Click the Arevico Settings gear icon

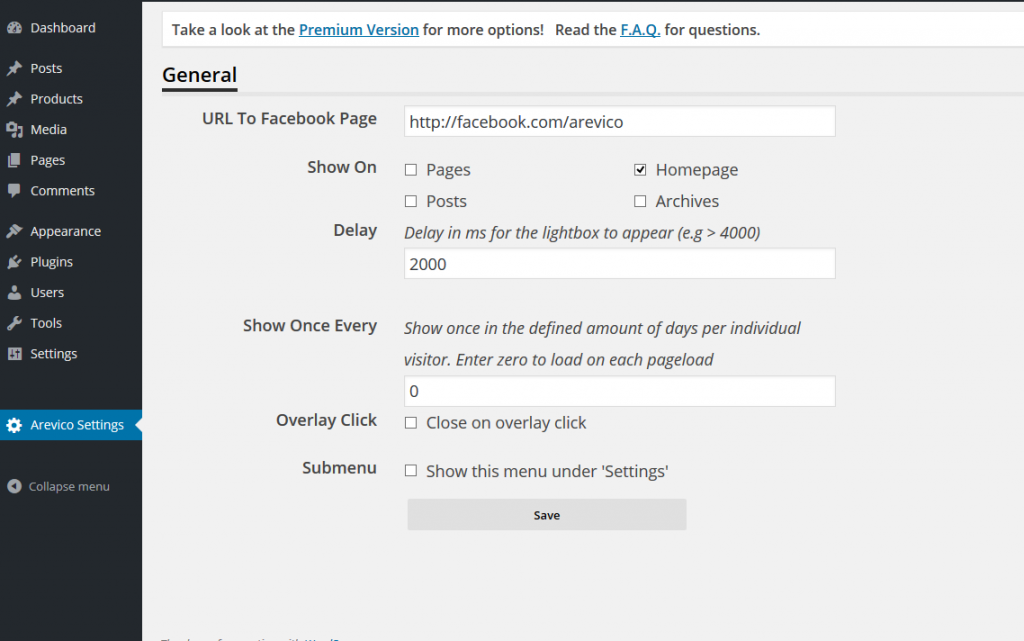(14, 425)
